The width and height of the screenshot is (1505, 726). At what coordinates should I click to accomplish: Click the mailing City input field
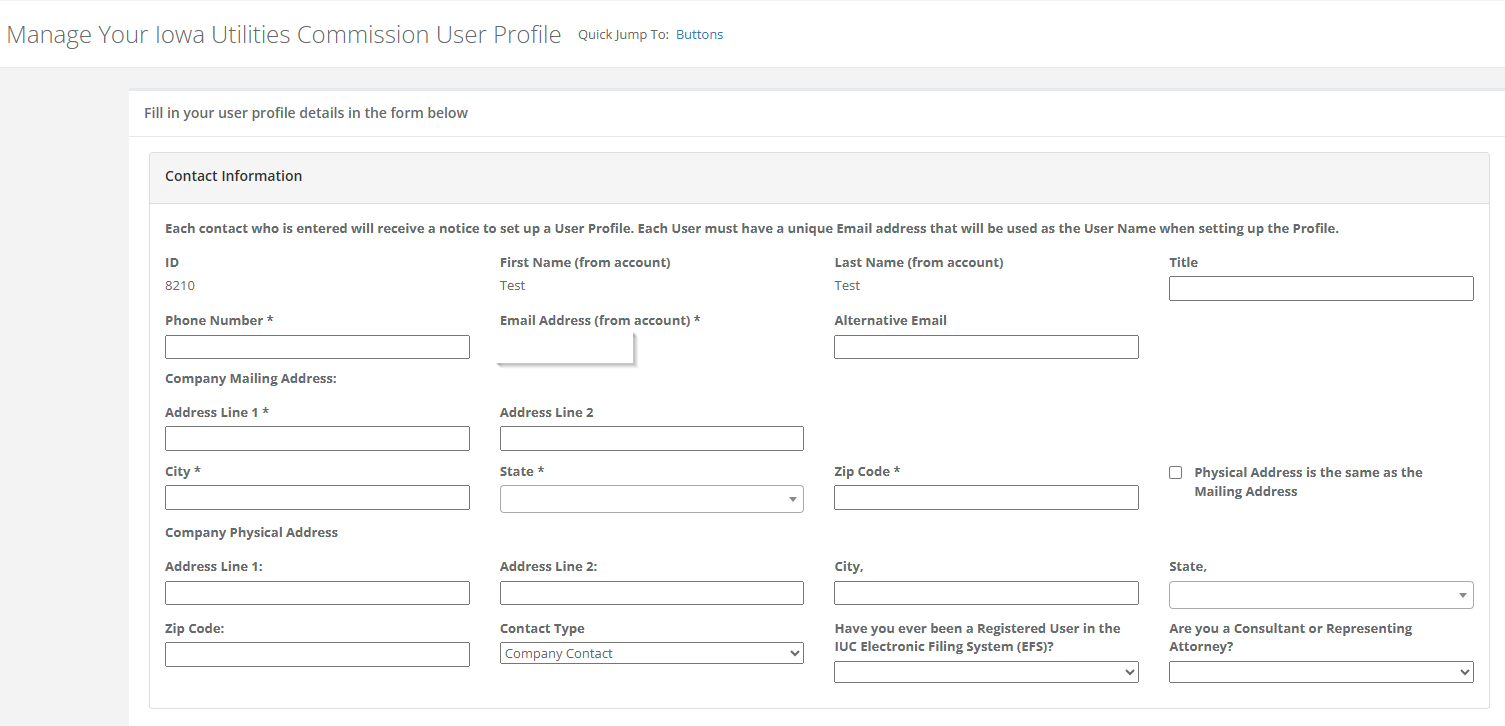pyautogui.click(x=317, y=498)
